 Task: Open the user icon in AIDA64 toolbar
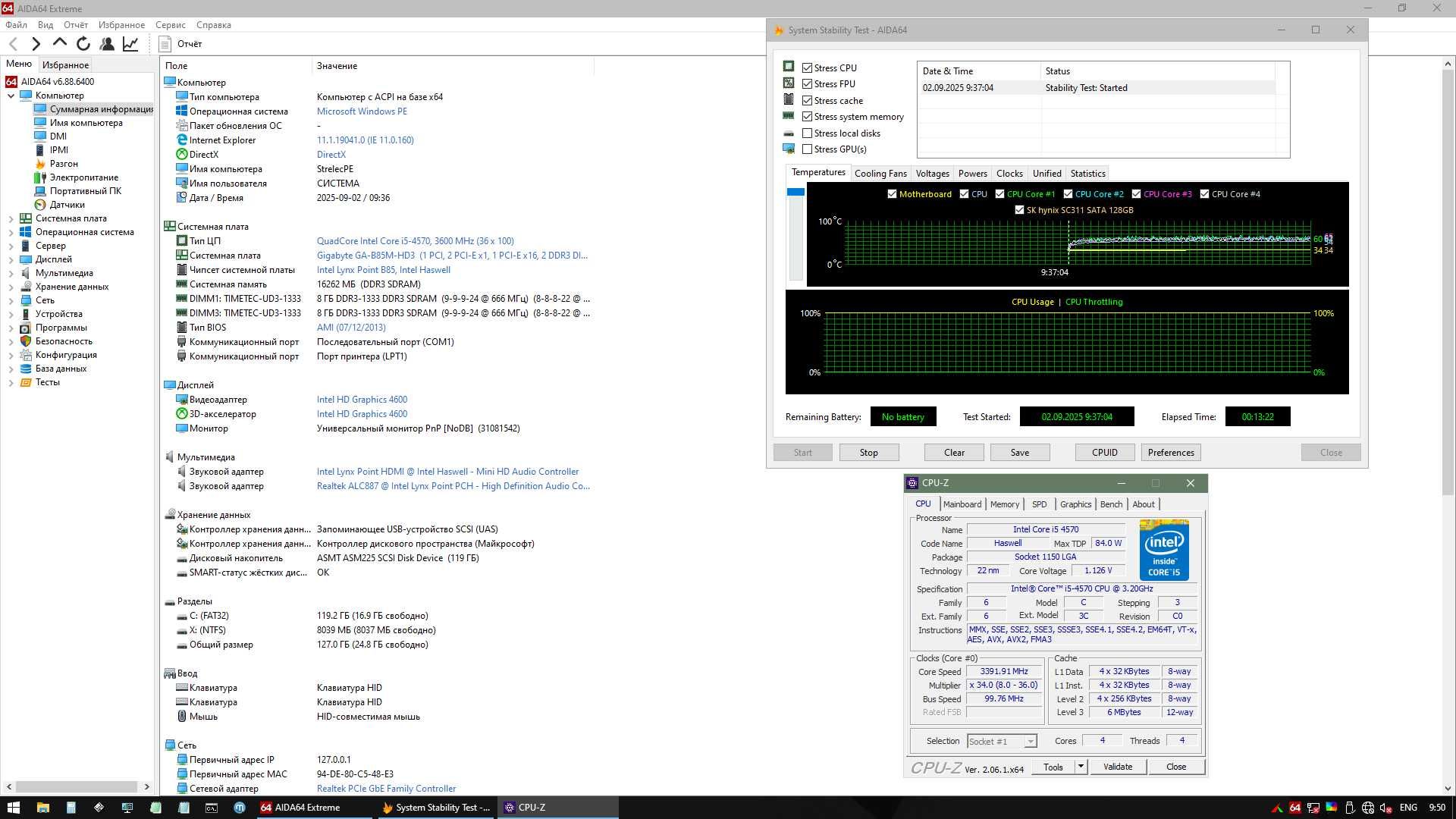(107, 44)
